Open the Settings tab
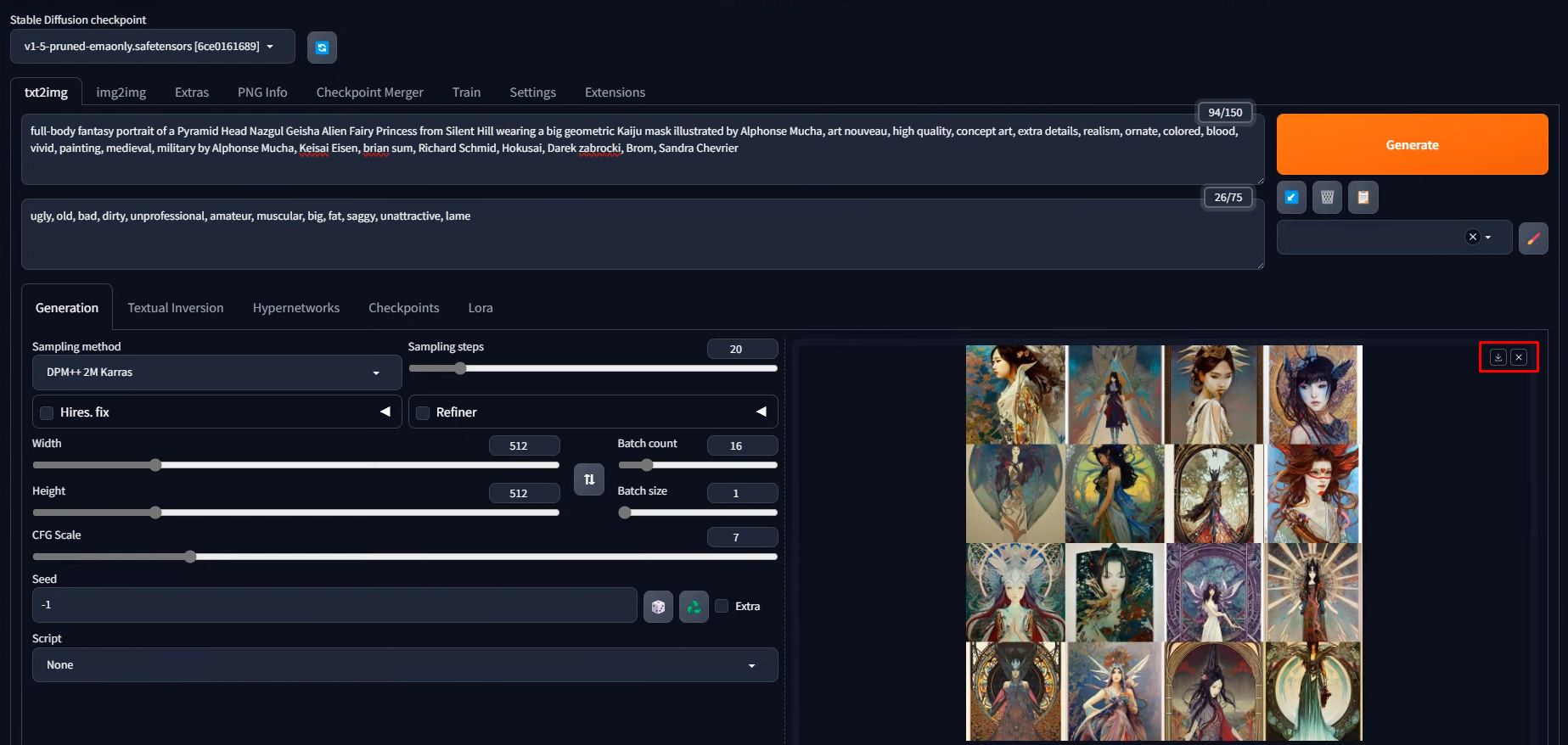Image resolution: width=1568 pixels, height=745 pixels. 533,92
